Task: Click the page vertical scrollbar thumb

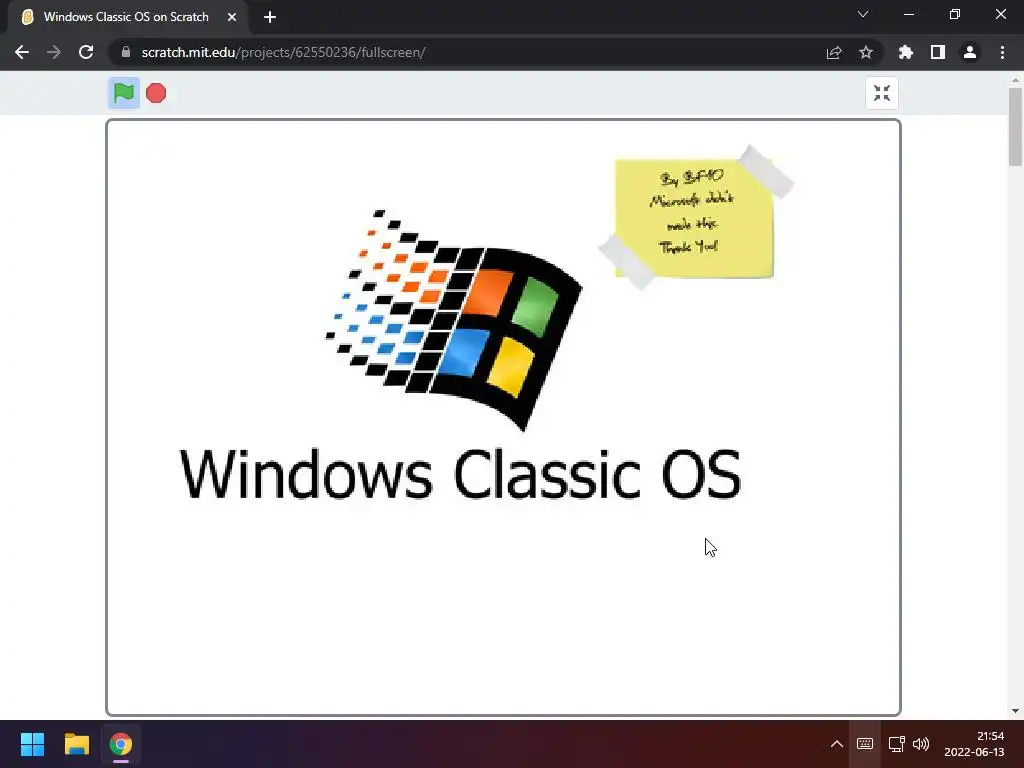Action: pyautogui.click(x=1015, y=127)
